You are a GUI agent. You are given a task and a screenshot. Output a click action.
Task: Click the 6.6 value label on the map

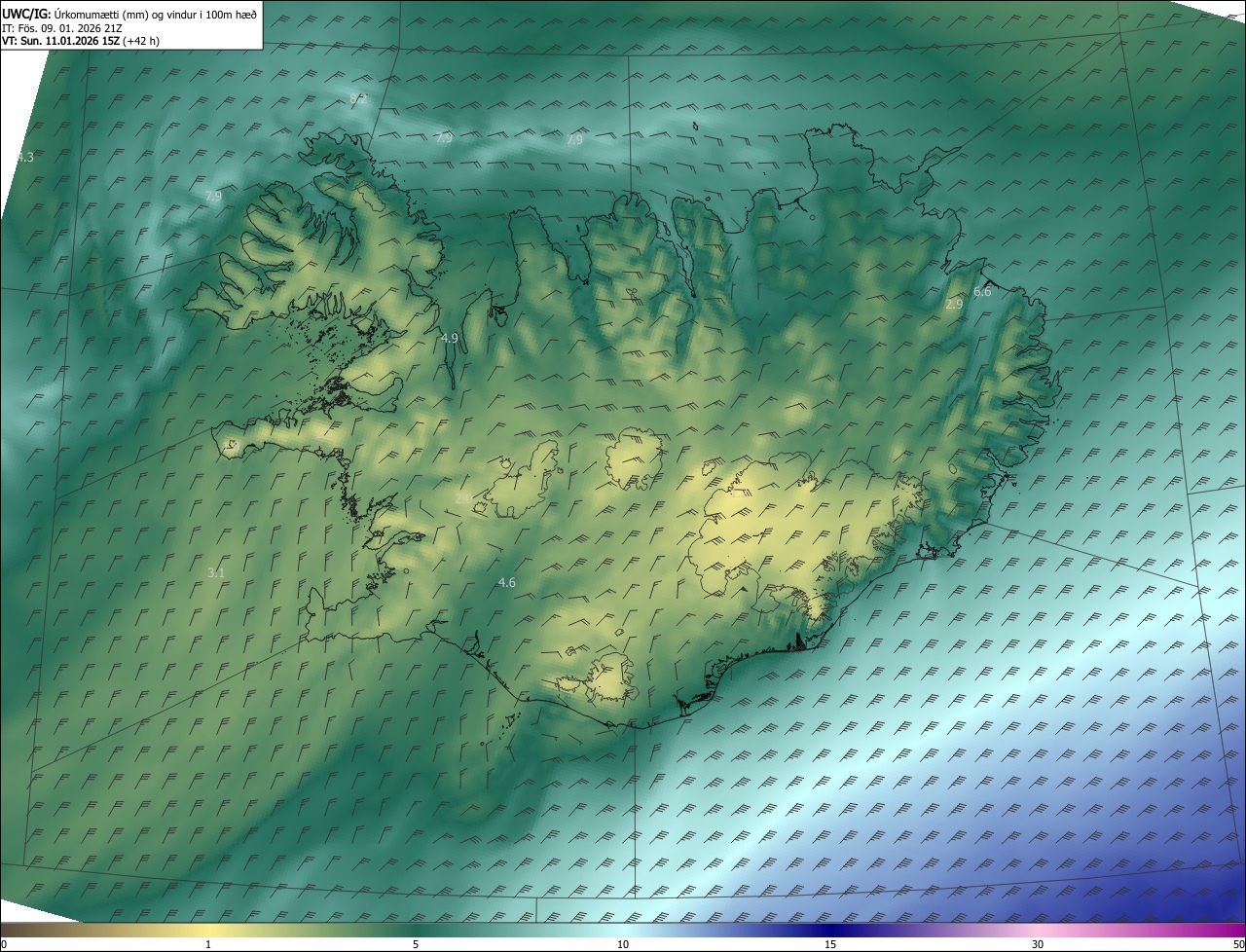point(982,292)
